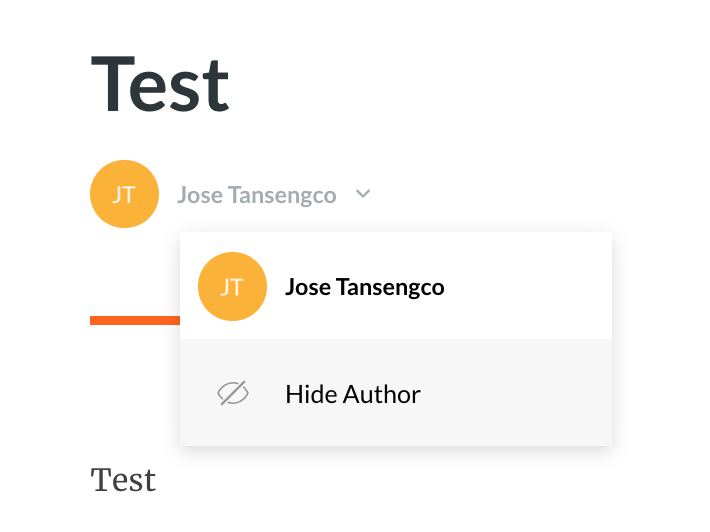The height and width of the screenshot is (532, 710).
Task: Click the JT avatar inside the dropdown menu
Action: coord(232,287)
